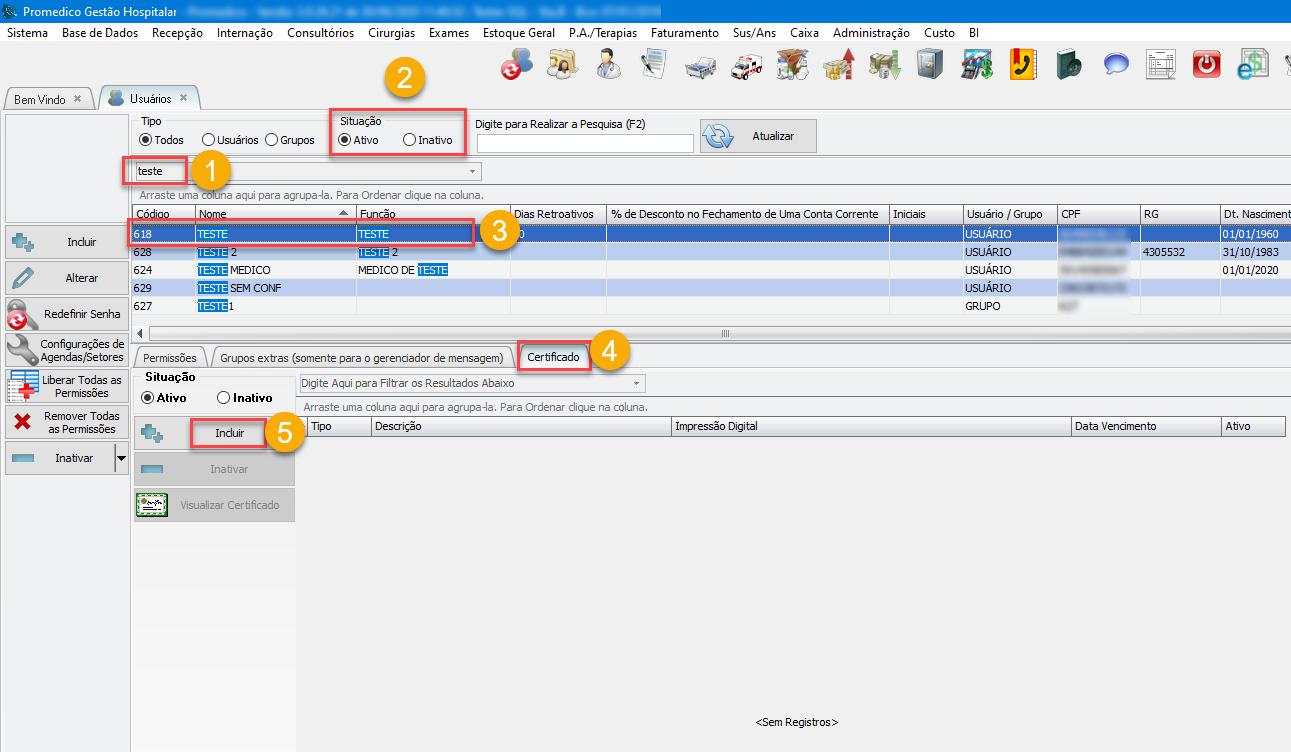Switch to the Permissões tab
Viewport: 1291px width, 752px height.
pyautogui.click(x=170, y=357)
